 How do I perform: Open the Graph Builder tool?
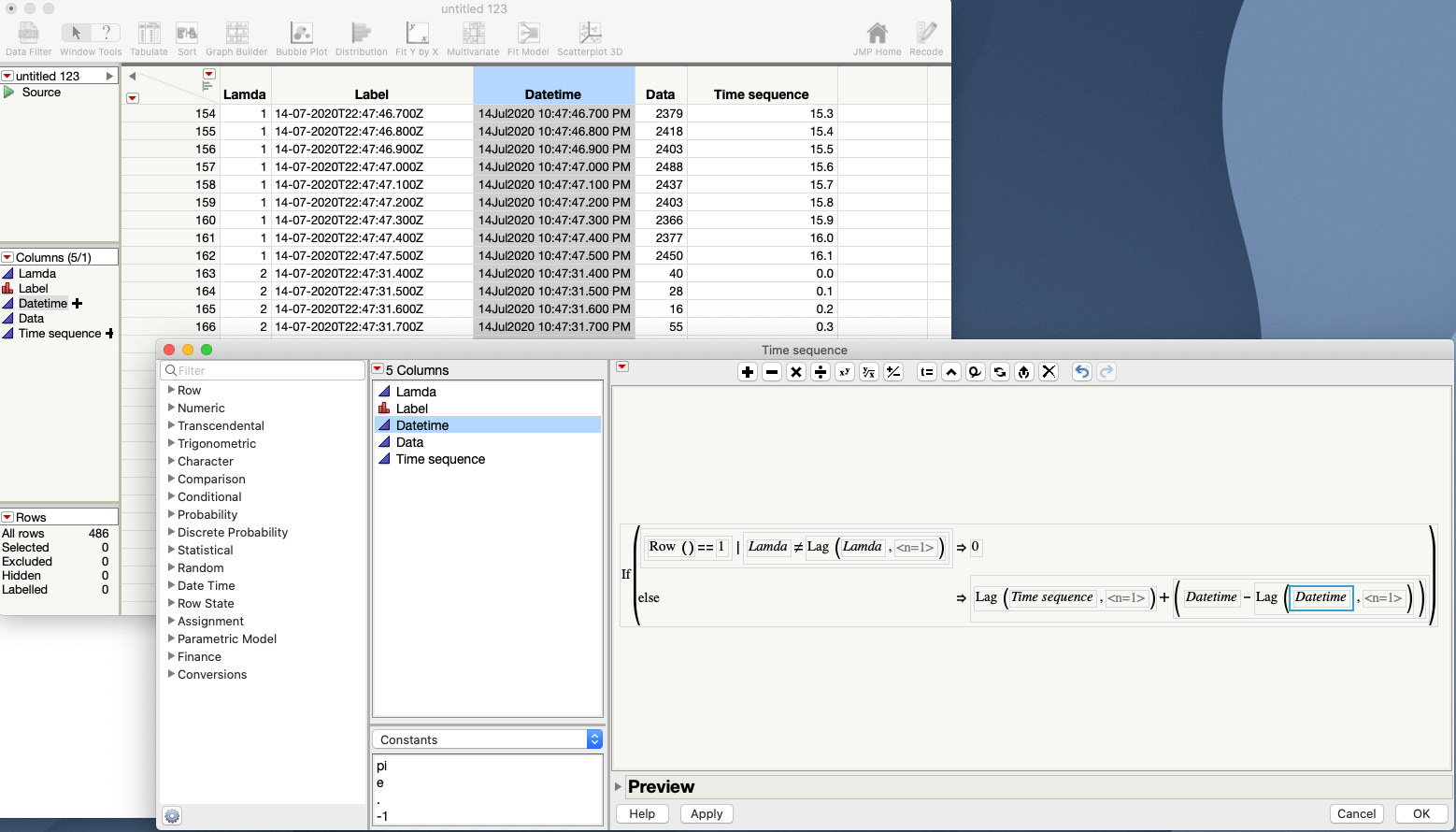click(236, 33)
